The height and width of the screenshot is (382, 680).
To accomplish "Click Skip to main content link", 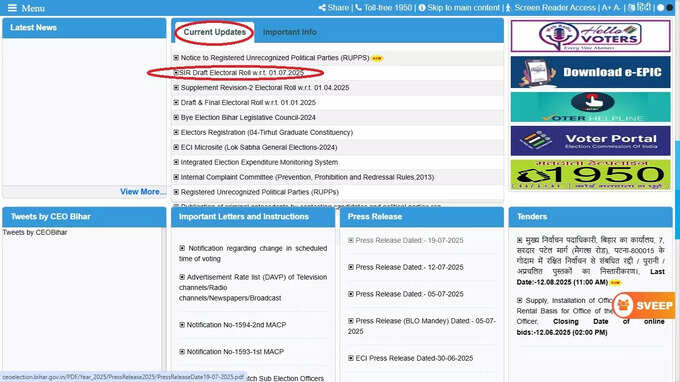I will pos(463,8).
